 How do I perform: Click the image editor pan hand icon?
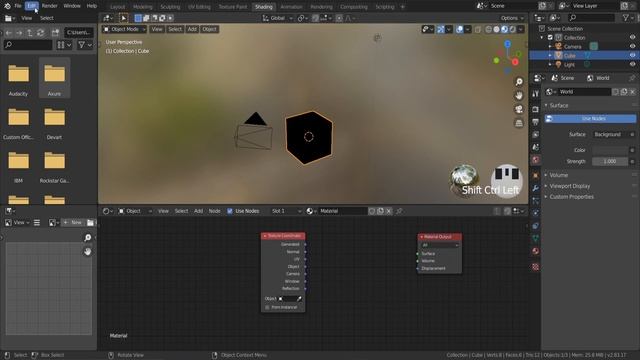pyautogui.click(x=87, y=252)
